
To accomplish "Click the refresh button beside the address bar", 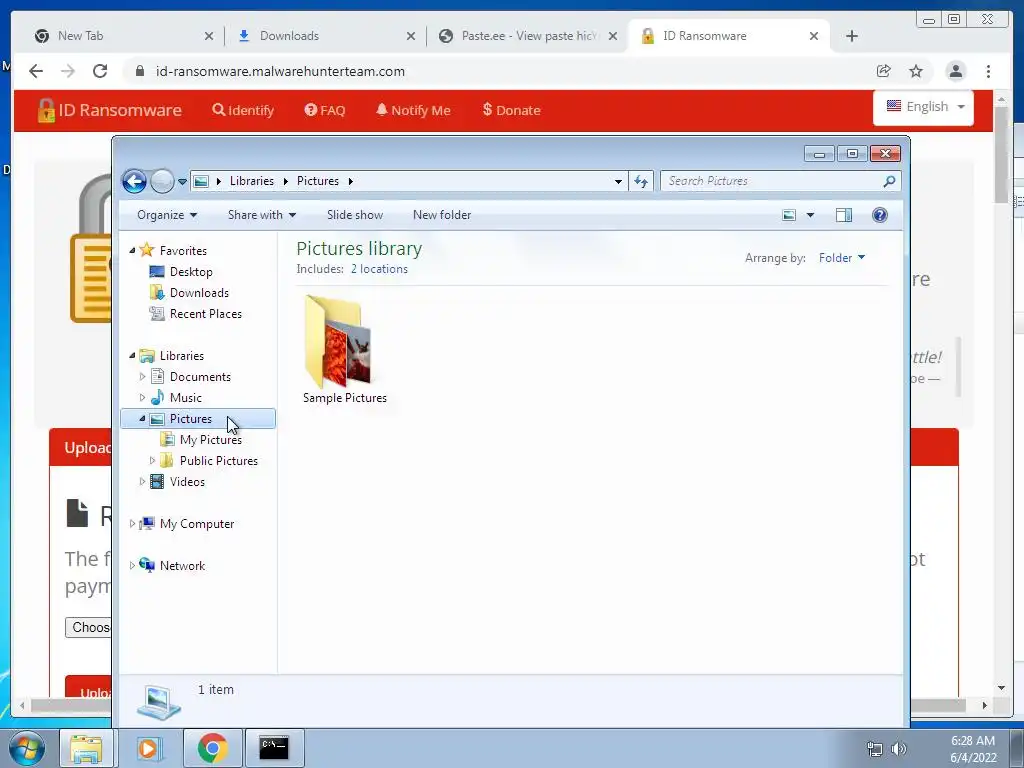I will point(641,182).
